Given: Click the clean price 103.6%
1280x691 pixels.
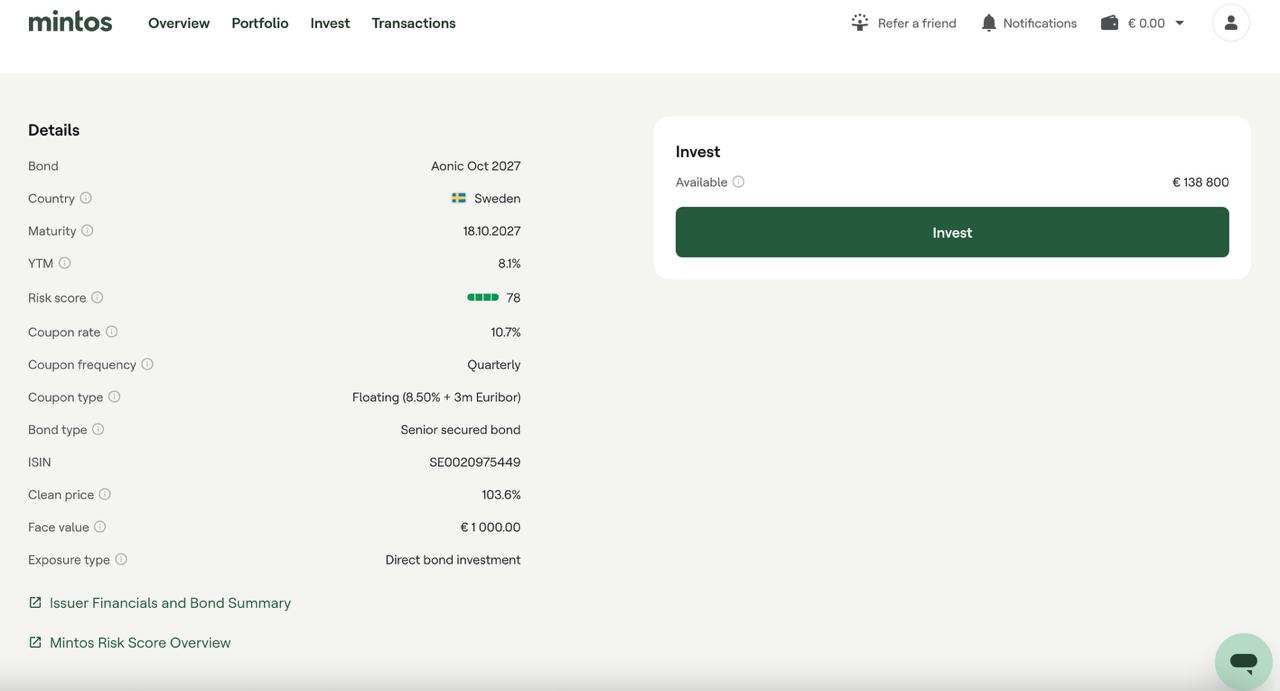Looking at the screenshot, I should 501,495.
